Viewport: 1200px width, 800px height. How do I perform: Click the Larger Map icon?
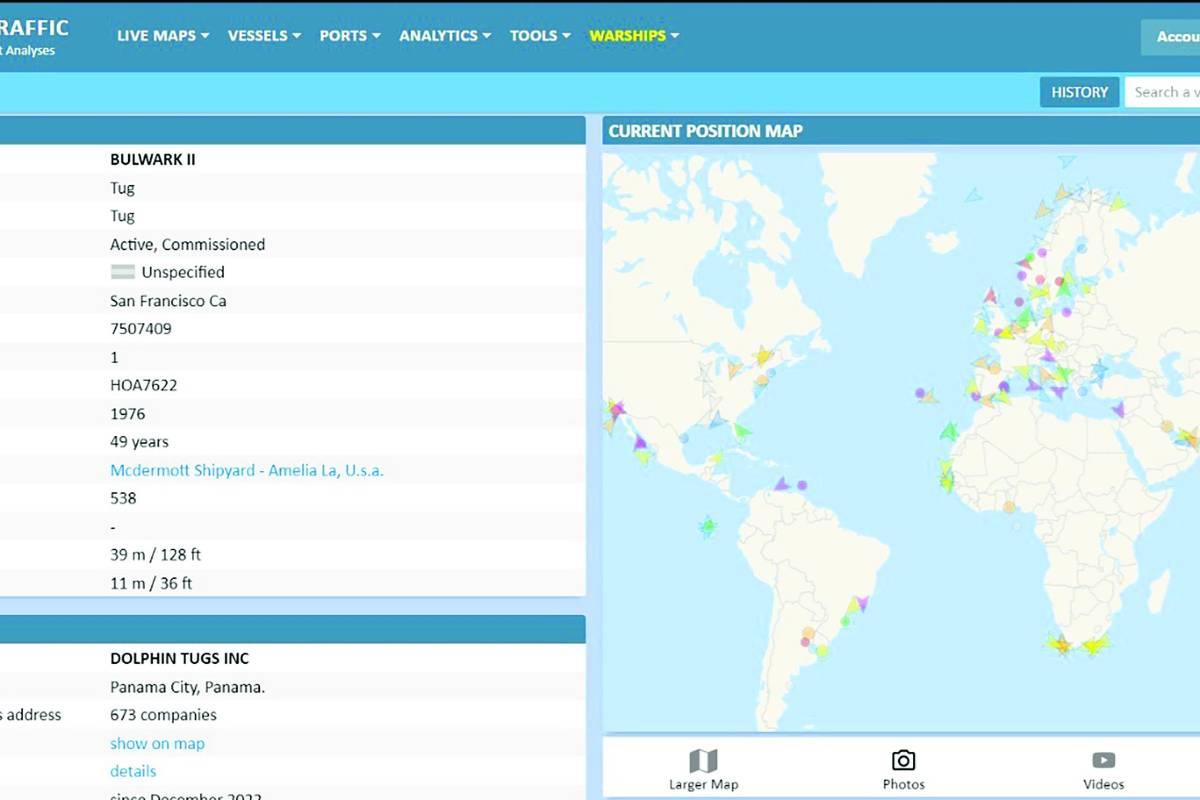point(703,761)
